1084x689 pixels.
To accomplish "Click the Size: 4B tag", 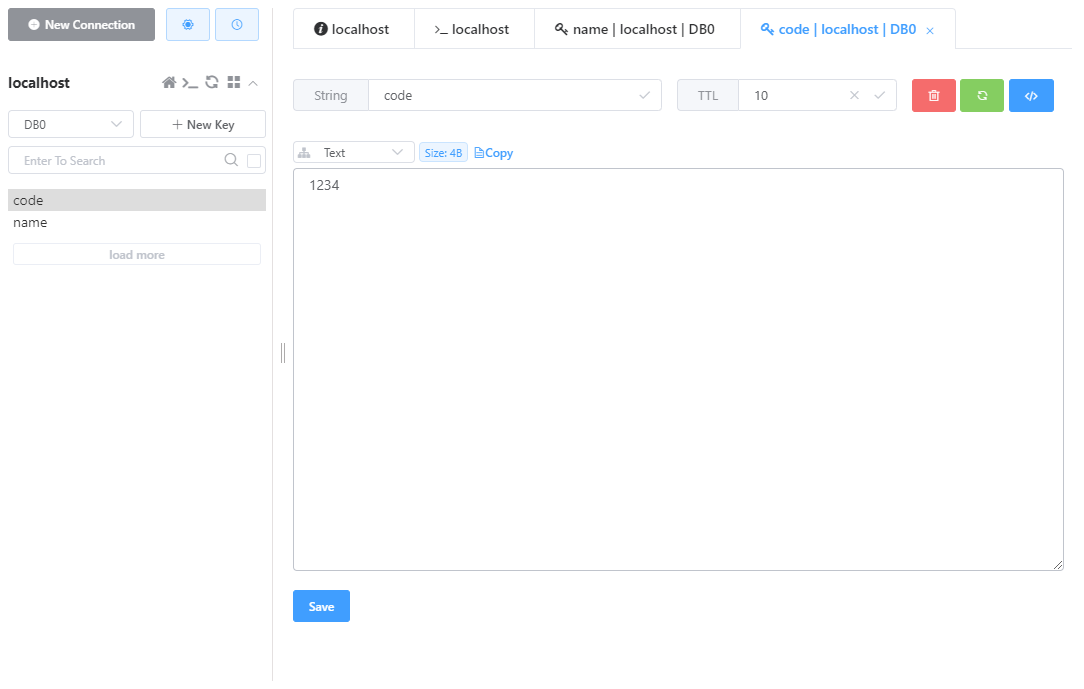I will [x=443, y=153].
